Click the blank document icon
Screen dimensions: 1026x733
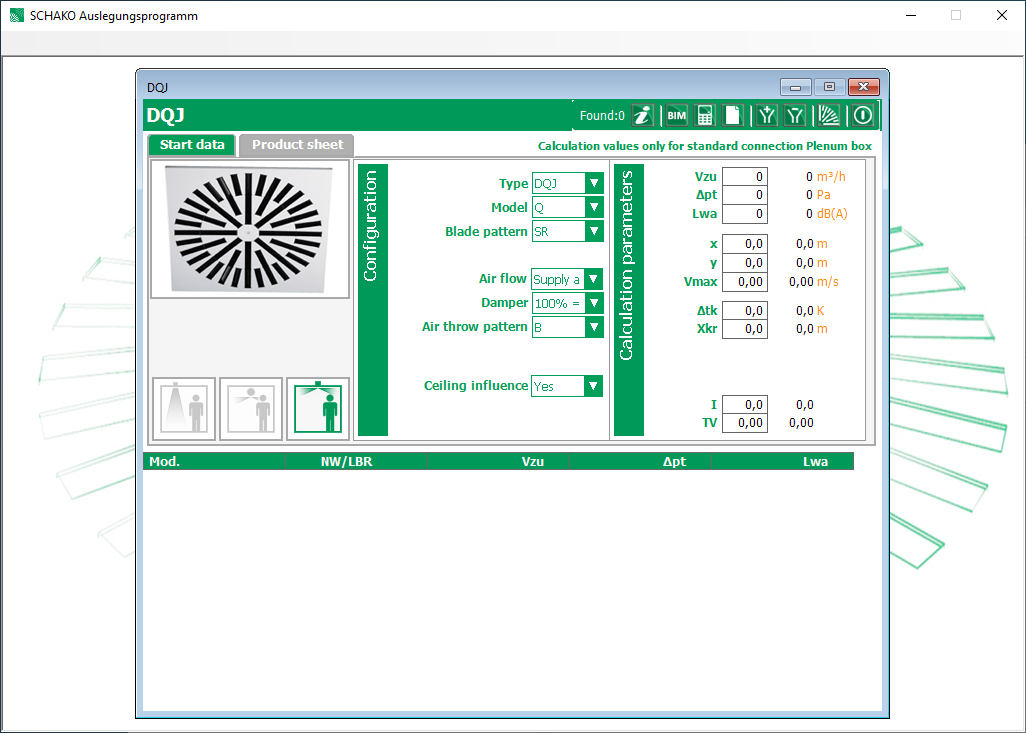coord(732,116)
